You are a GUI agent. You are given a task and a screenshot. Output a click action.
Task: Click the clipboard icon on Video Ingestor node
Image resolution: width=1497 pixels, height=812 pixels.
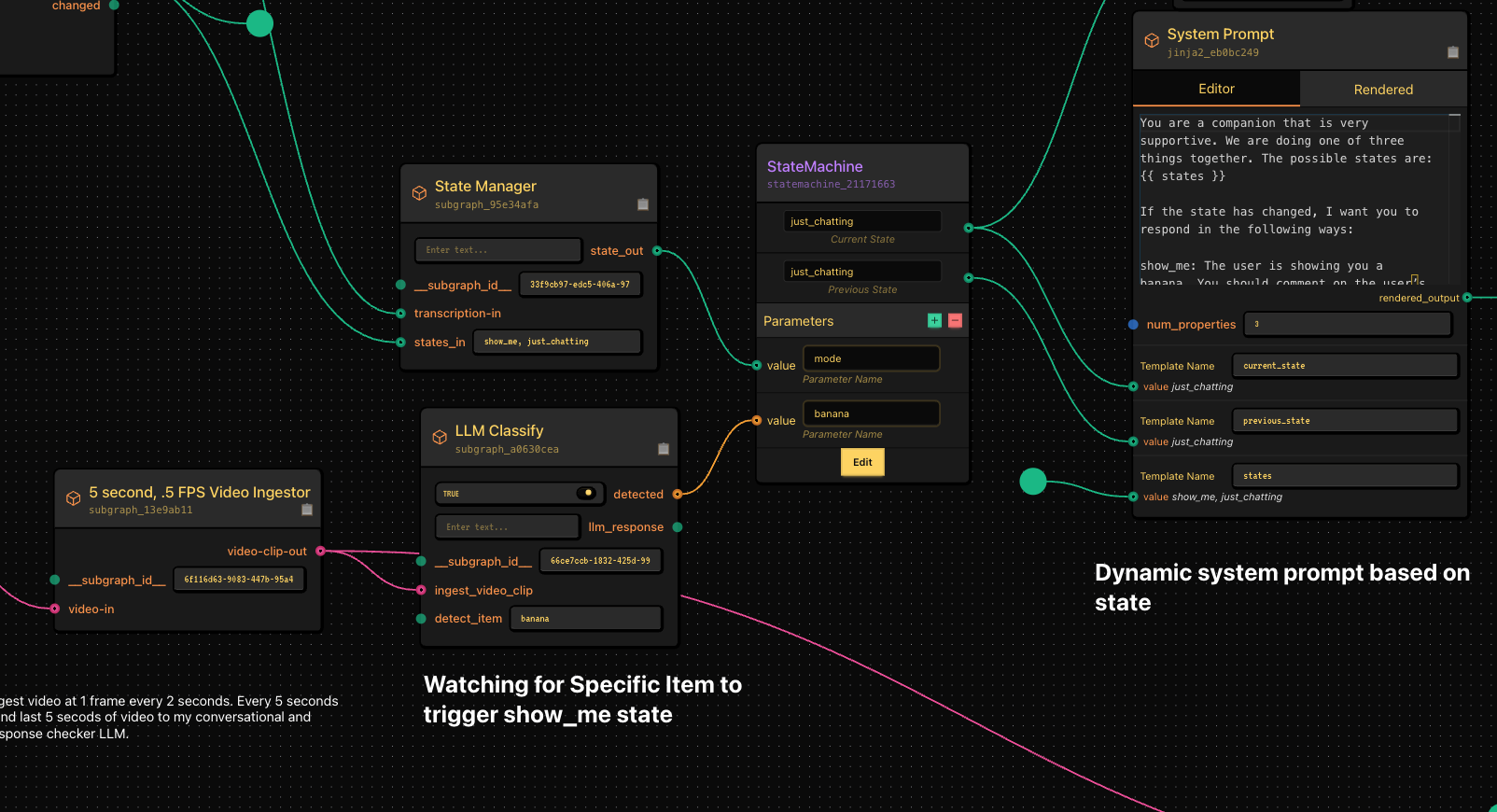[307, 510]
